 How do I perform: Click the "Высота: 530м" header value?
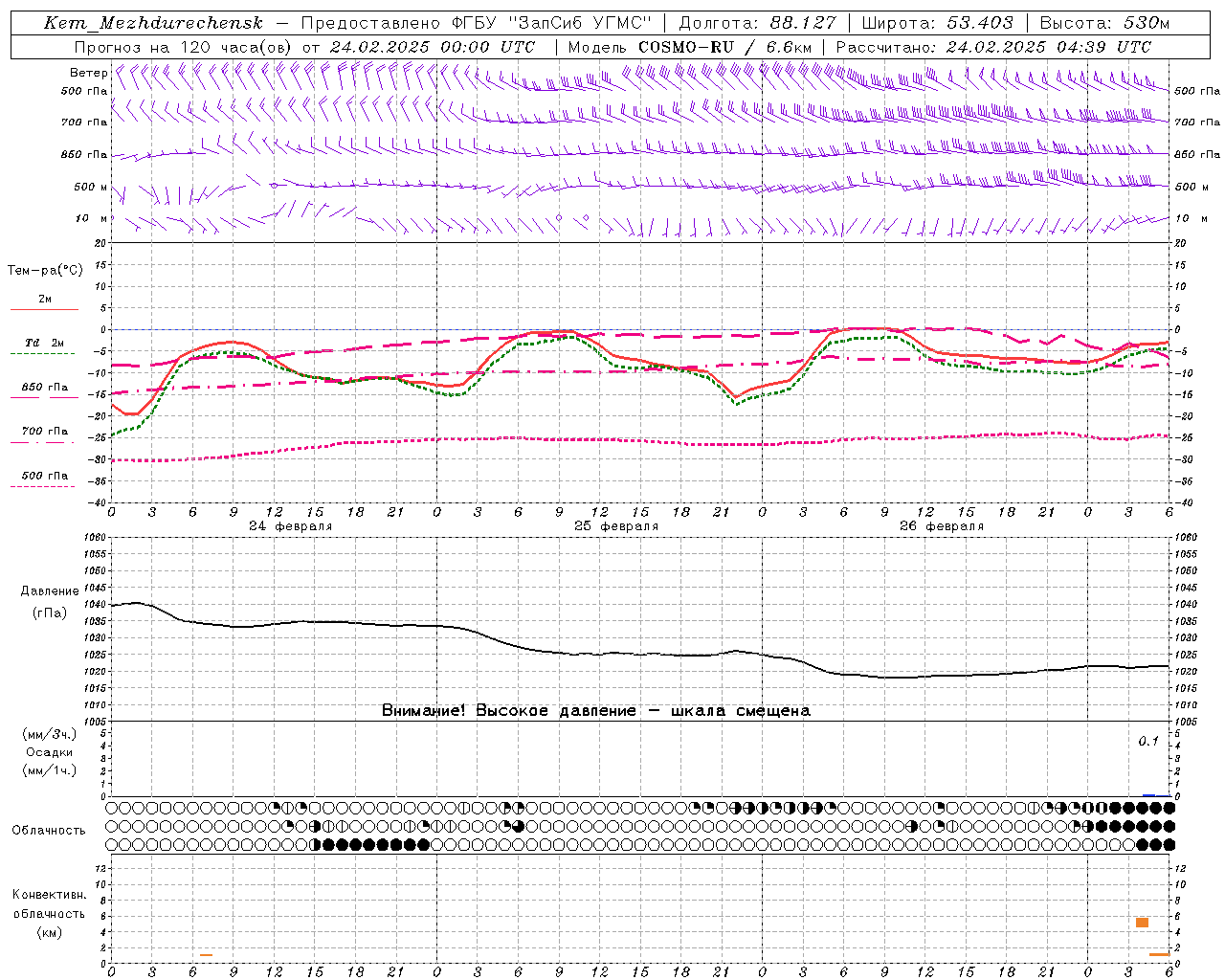tap(1104, 23)
